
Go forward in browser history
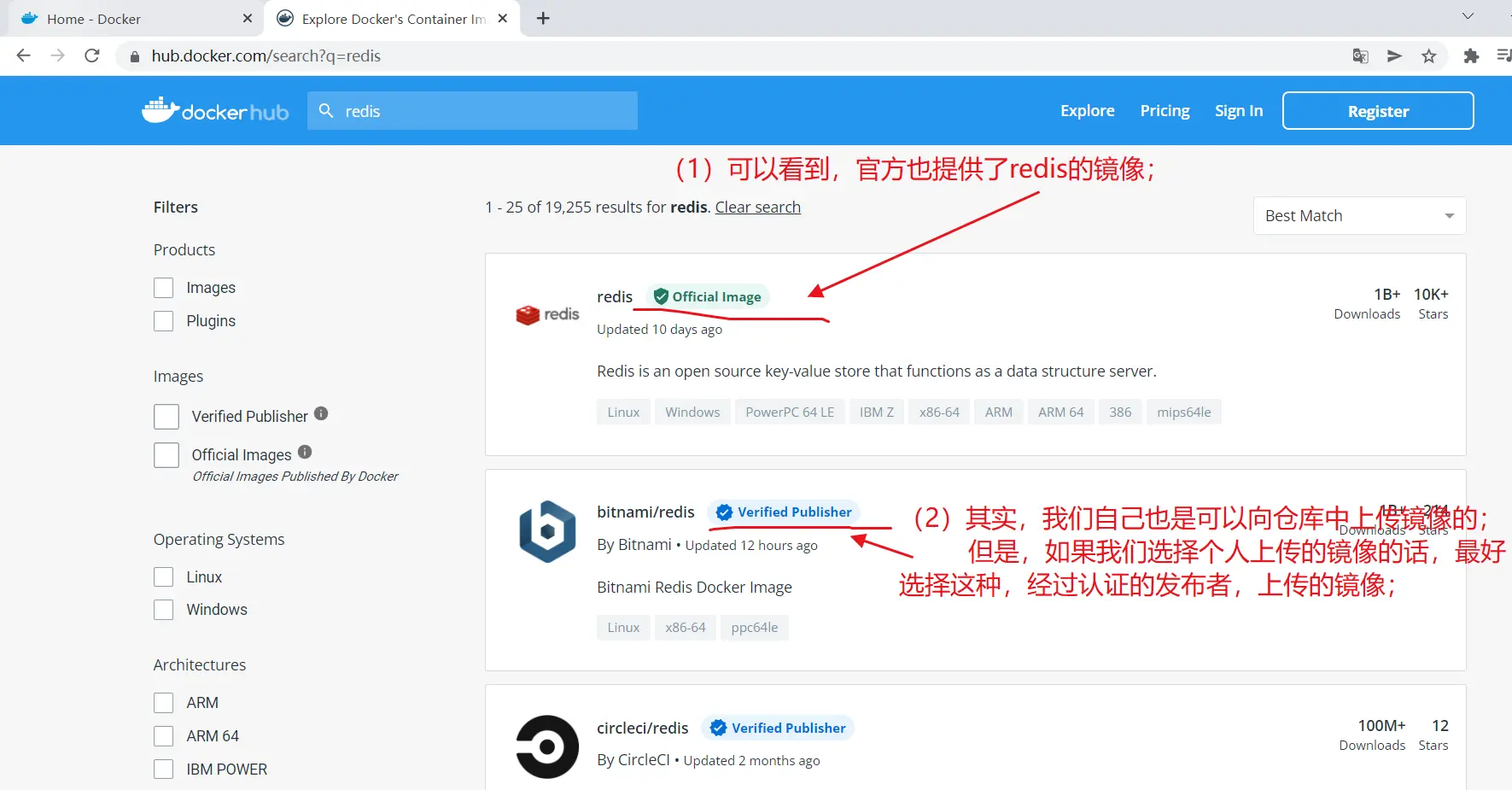[57, 56]
